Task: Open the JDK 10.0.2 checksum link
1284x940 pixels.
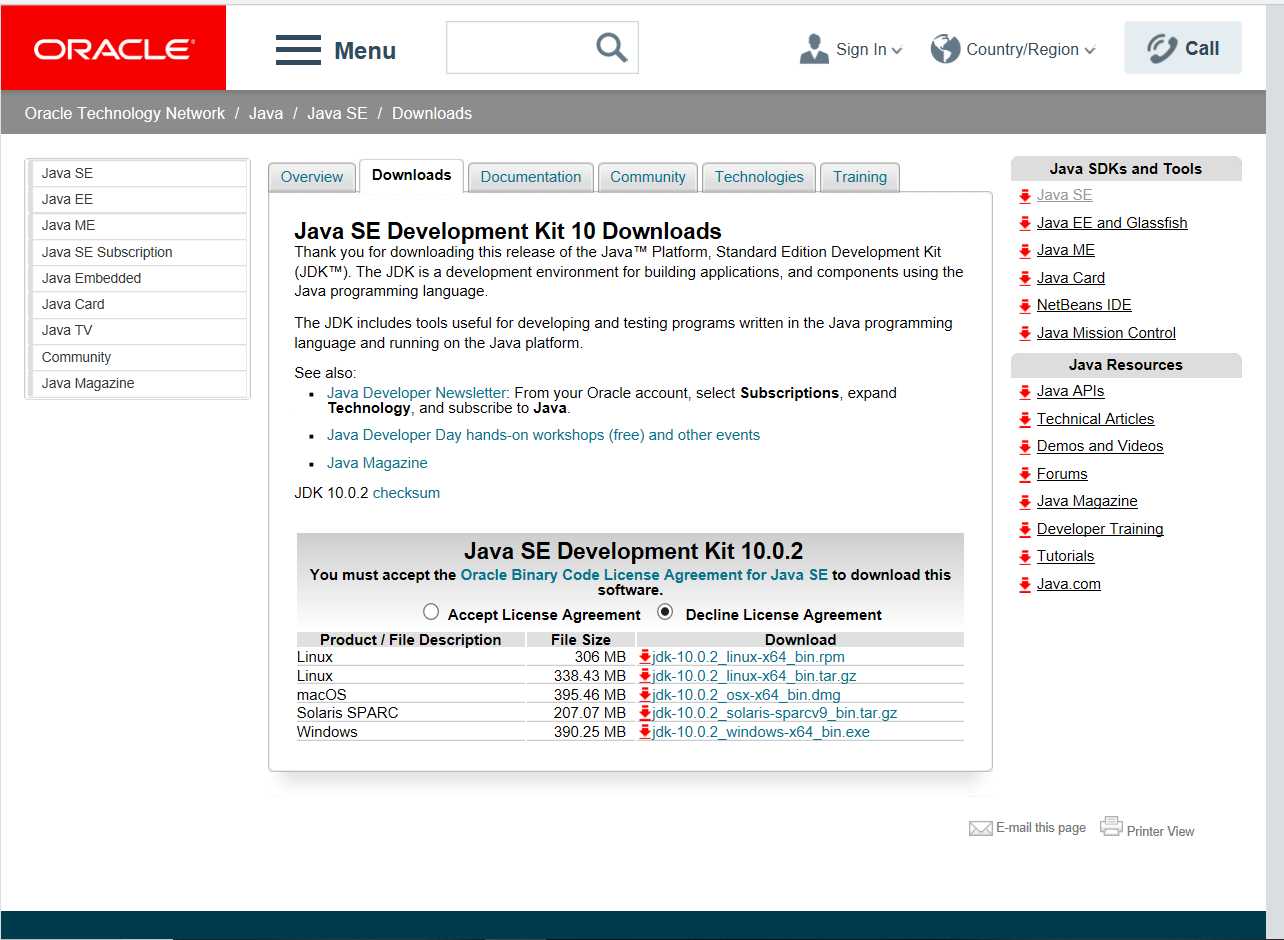Action: (x=406, y=493)
